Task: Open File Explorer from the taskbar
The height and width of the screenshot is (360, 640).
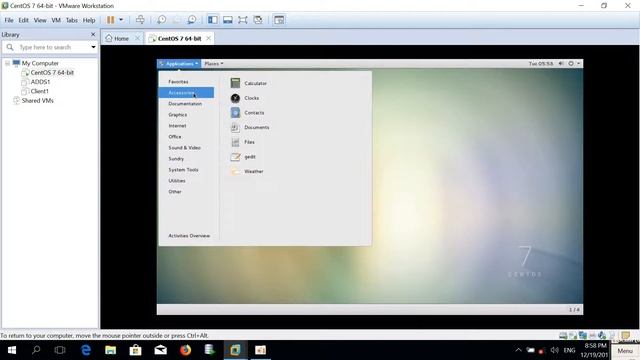Action: (x=111, y=350)
